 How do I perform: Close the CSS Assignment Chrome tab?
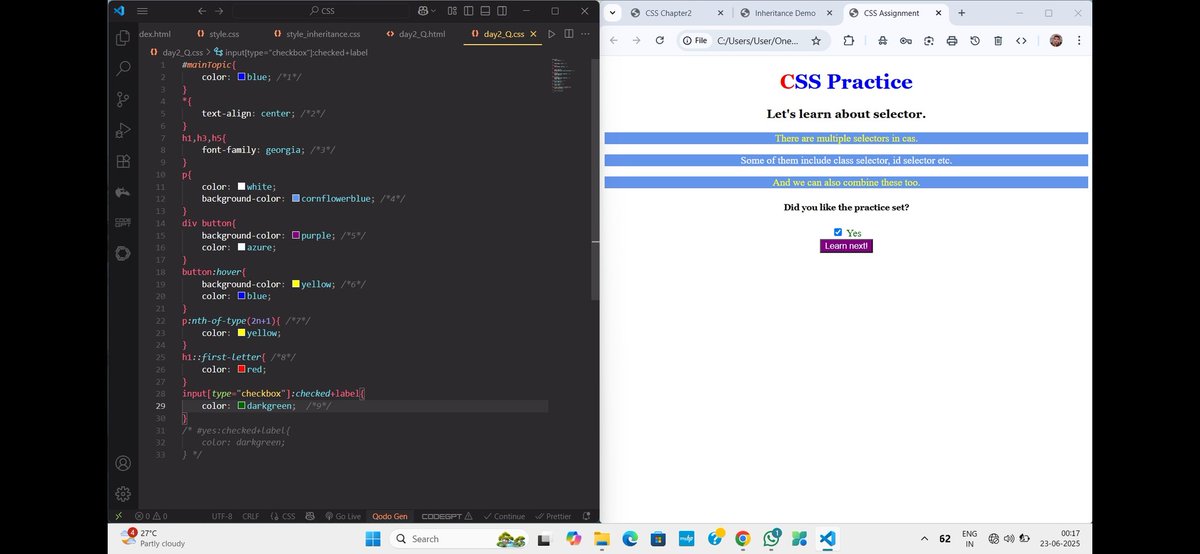coord(936,13)
